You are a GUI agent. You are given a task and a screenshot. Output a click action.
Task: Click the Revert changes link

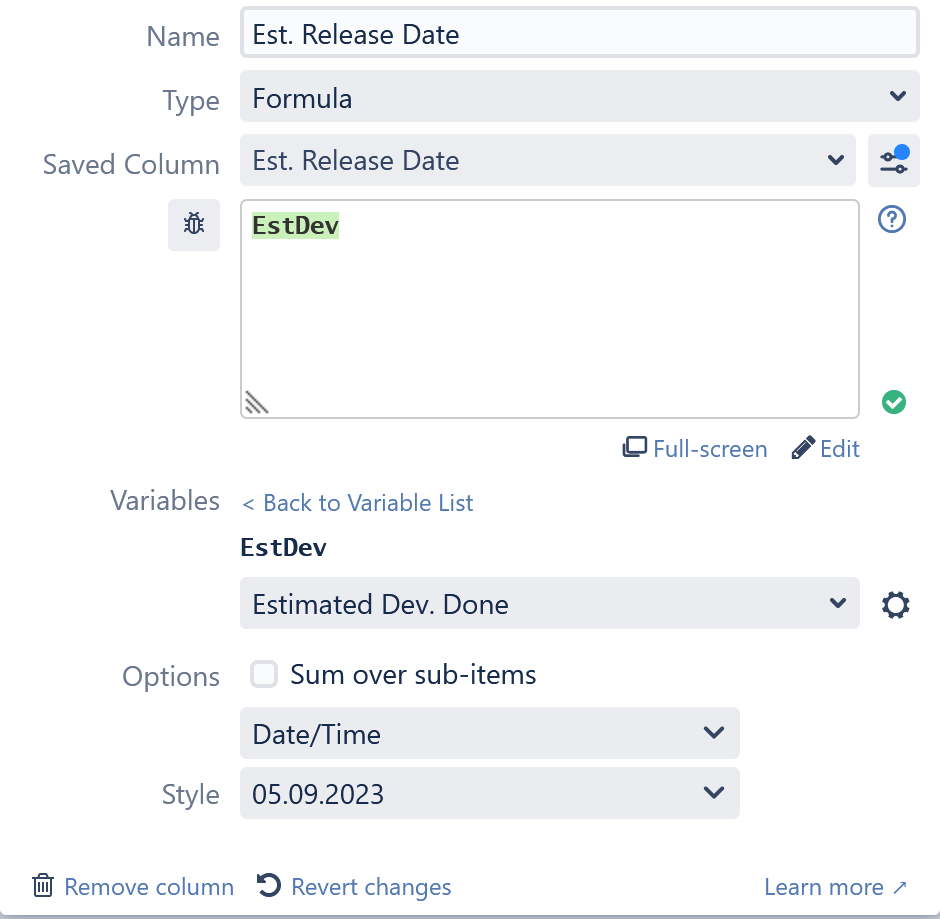(x=370, y=886)
